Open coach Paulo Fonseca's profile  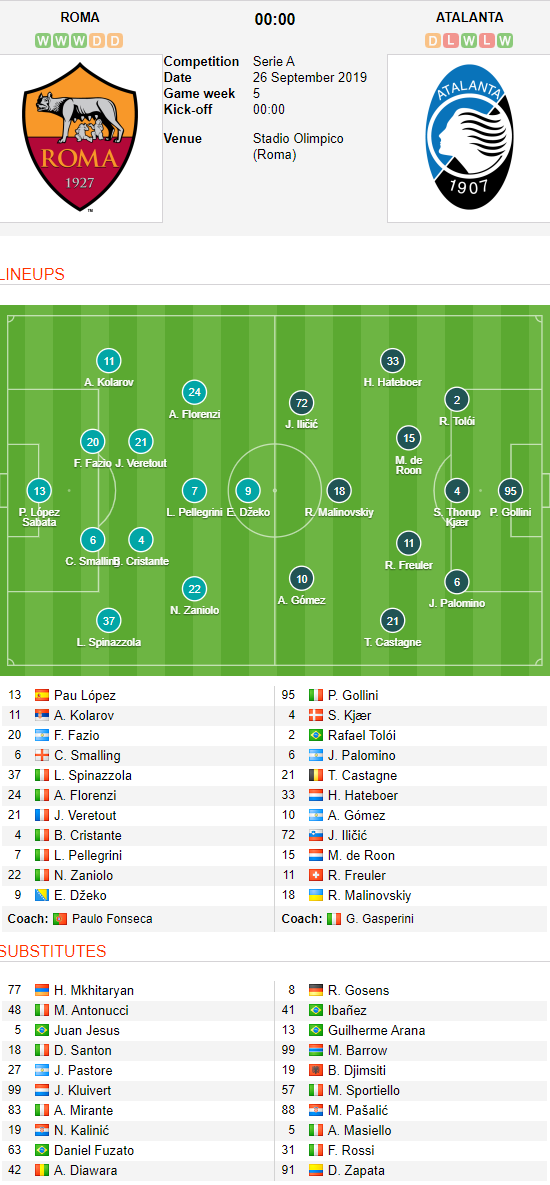(112, 919)
